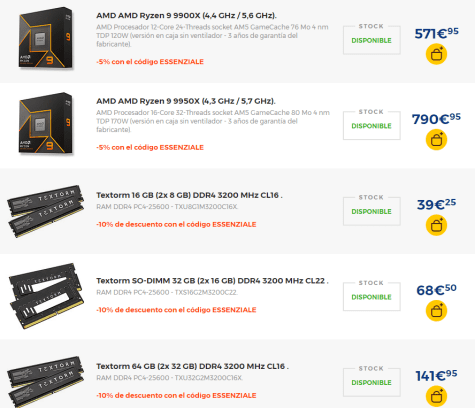View the Textorm 16 GB RAM image
The height and width of the screenshot is (408, 475).
pyautogui.click(x=45, y=211)
